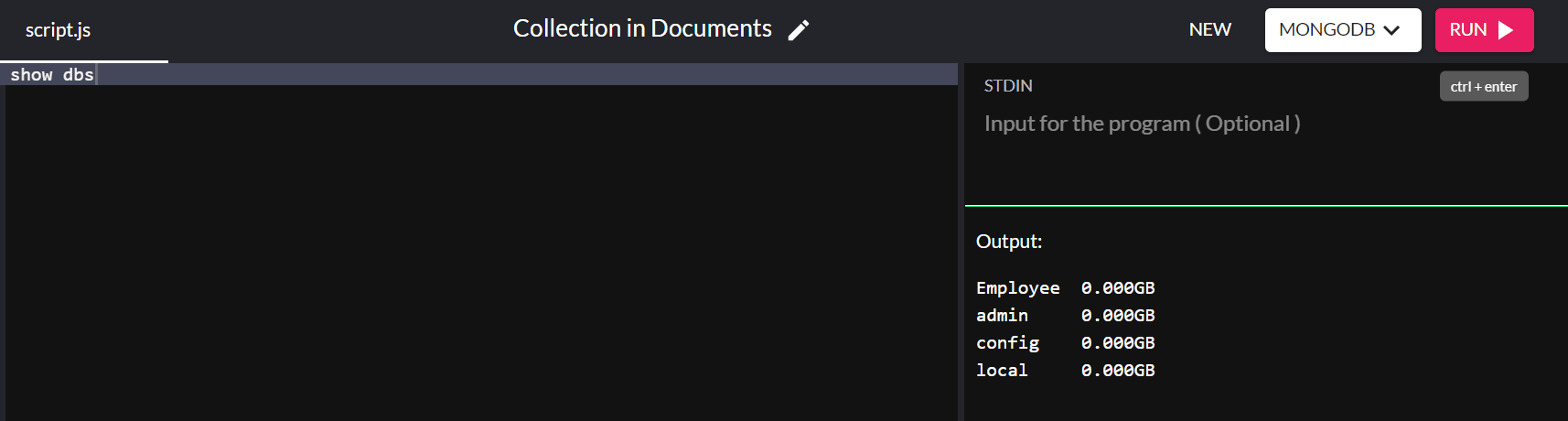Screen dimensions: 1568x421
Task: Click the local database name in output
Action: (x=1002, y=371)
